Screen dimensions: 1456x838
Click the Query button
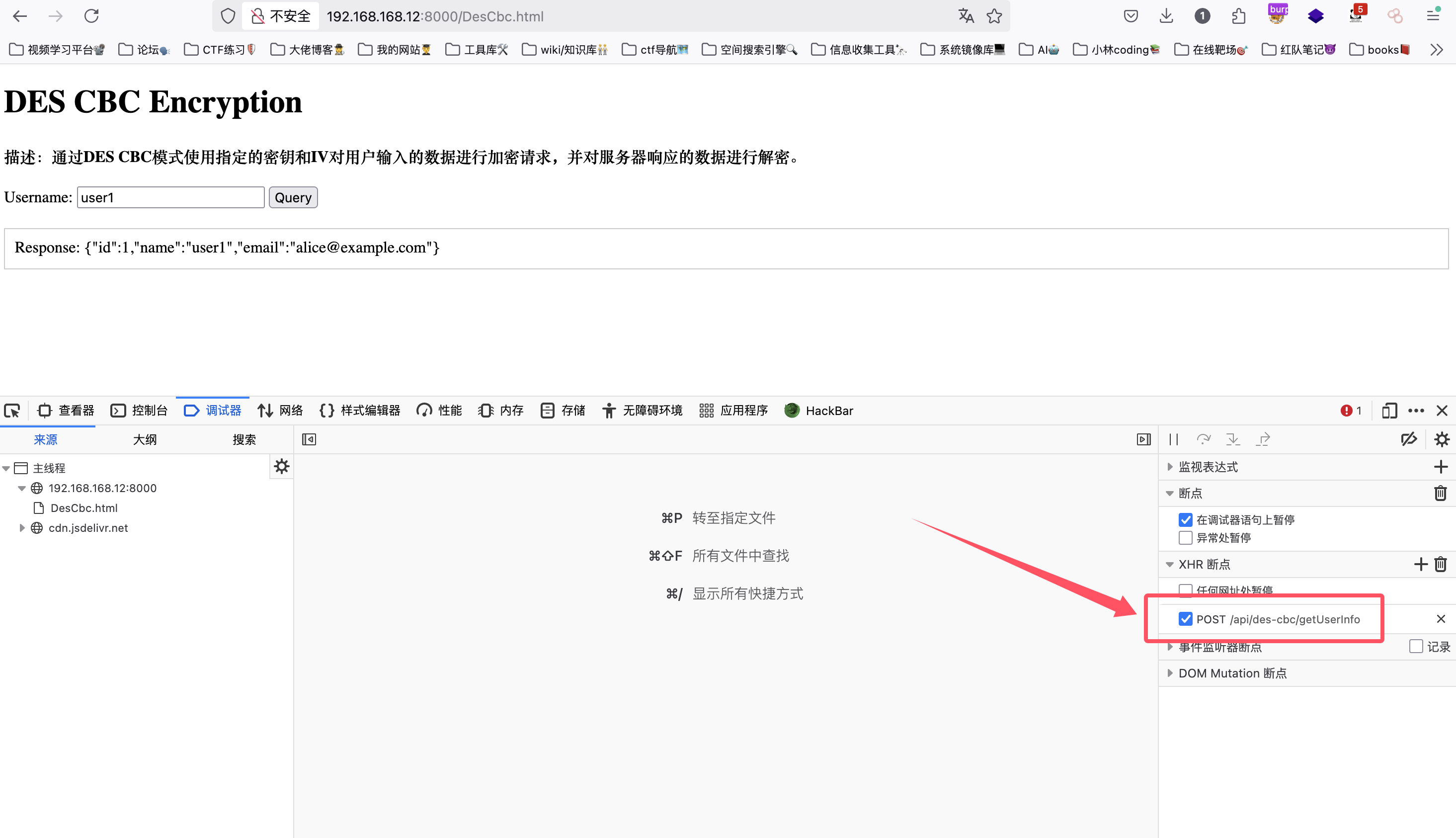(x=293, y=197)
